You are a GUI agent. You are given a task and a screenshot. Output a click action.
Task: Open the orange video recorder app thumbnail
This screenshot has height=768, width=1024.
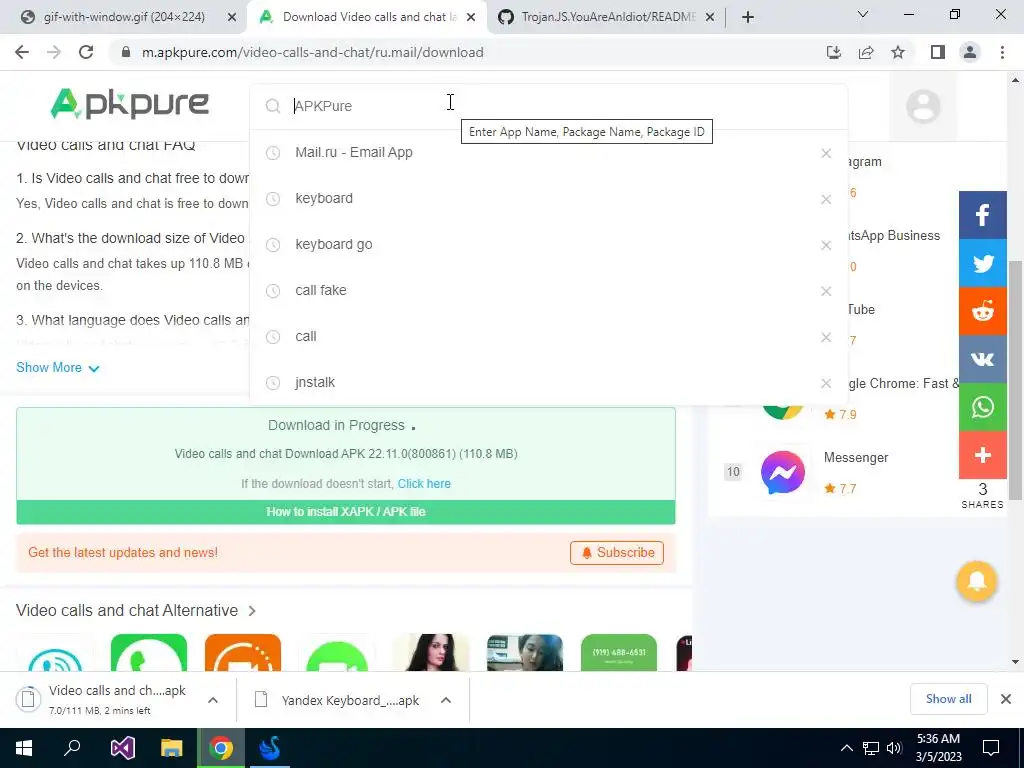(x=243, y=653)
